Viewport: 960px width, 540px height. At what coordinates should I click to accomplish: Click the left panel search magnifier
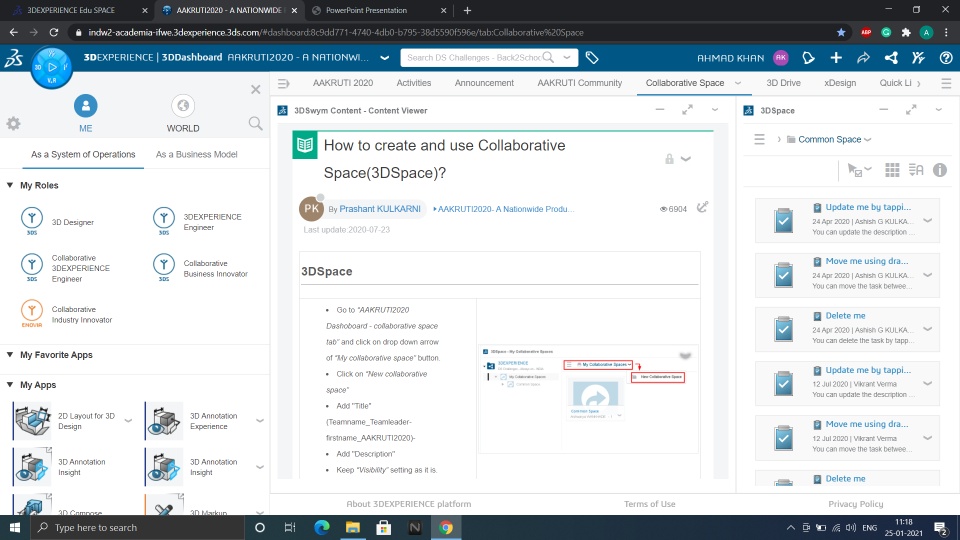255,124
